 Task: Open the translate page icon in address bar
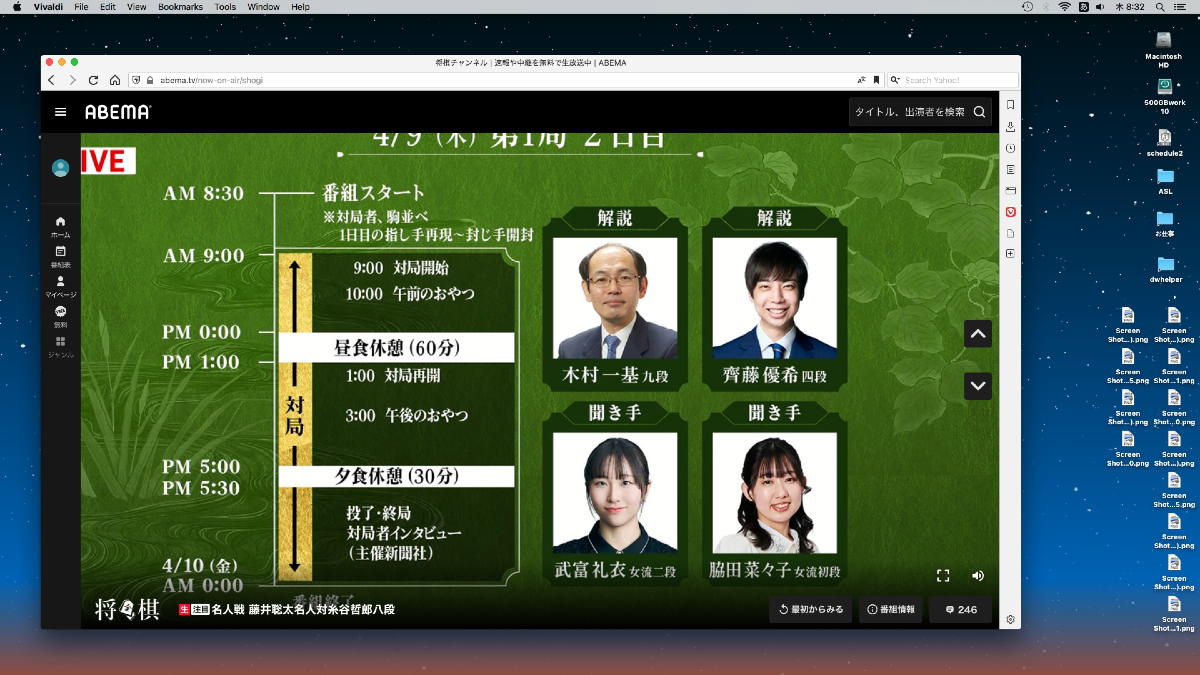pos(861,80)
